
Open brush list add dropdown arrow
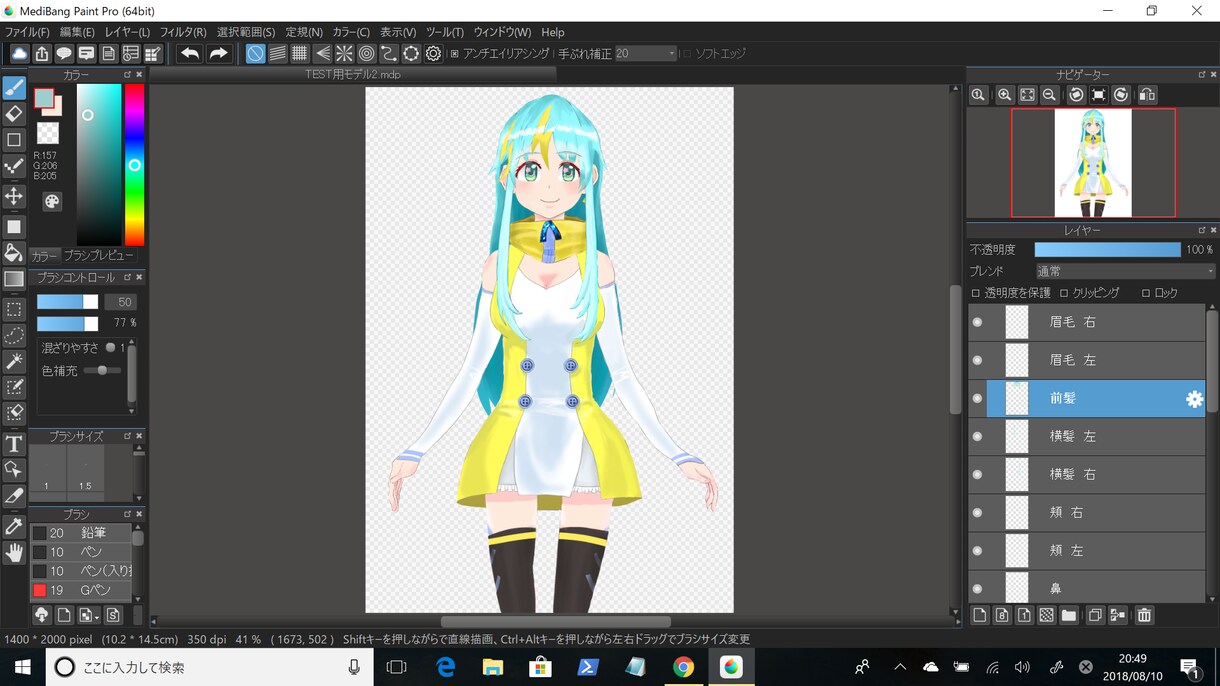(x=88, y=615)
